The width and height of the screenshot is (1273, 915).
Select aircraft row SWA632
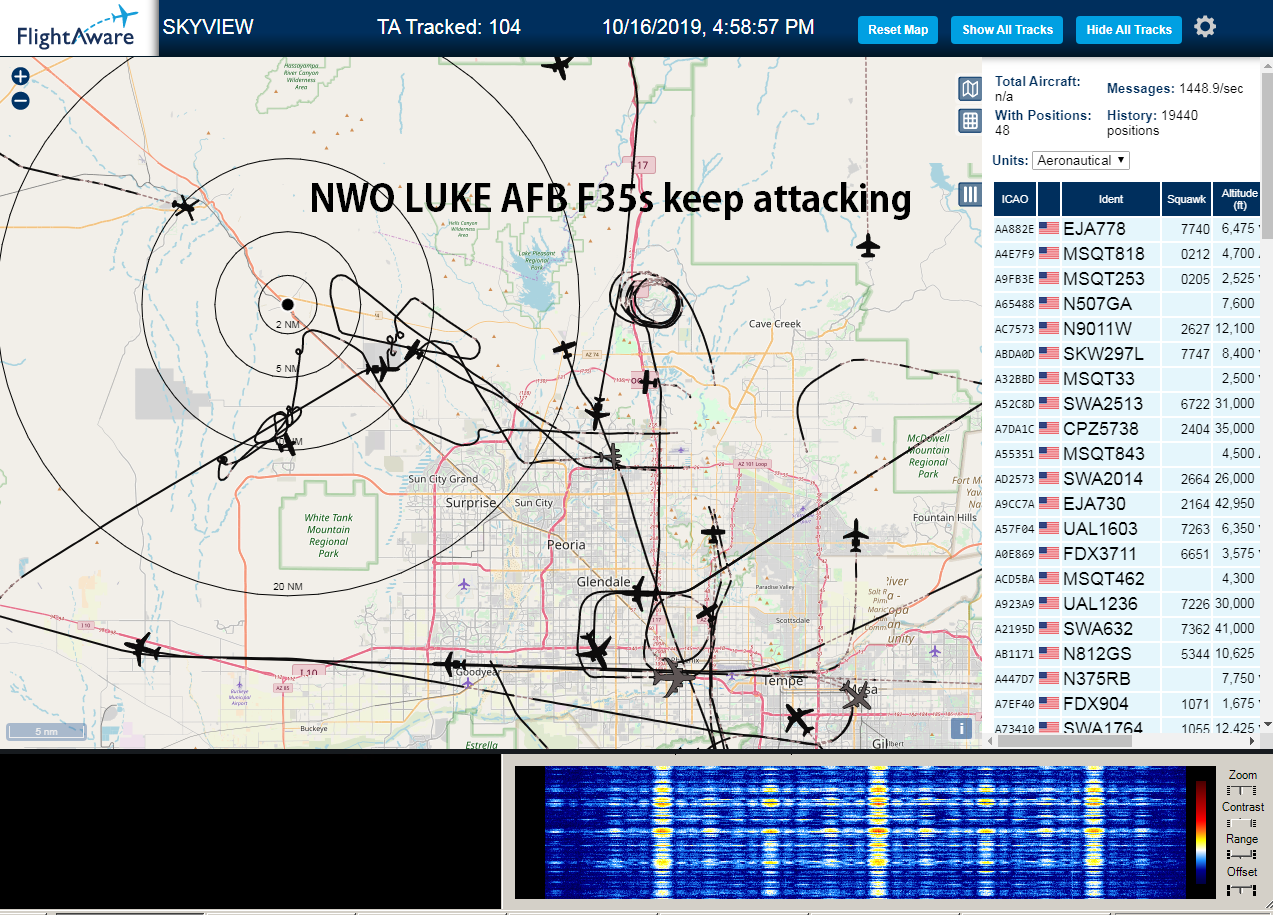tap(1127, 629)
